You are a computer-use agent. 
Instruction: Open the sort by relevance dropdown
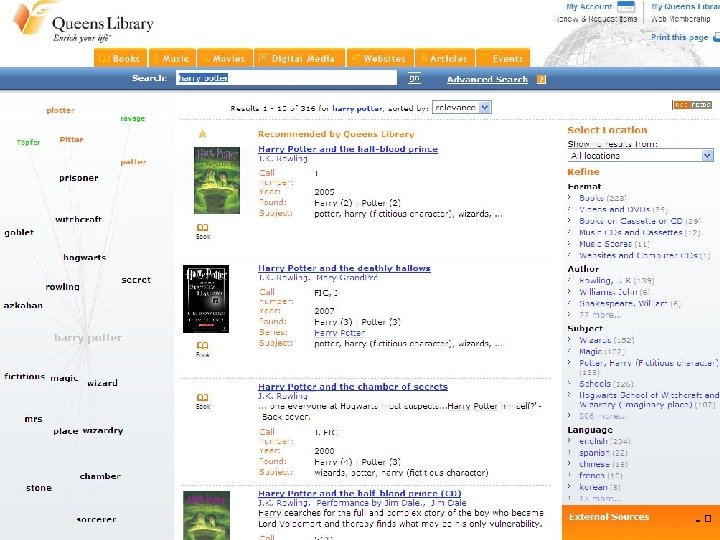[x=461, y=107]
